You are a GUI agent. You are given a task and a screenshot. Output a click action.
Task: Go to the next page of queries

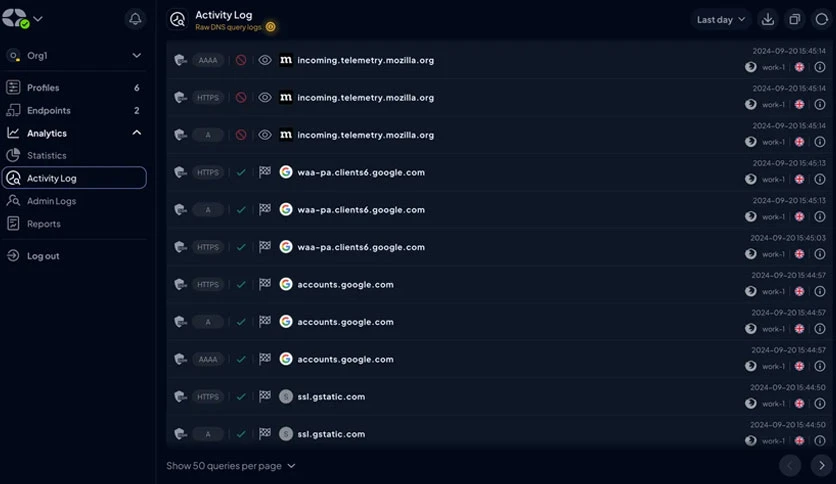point(822,465)
